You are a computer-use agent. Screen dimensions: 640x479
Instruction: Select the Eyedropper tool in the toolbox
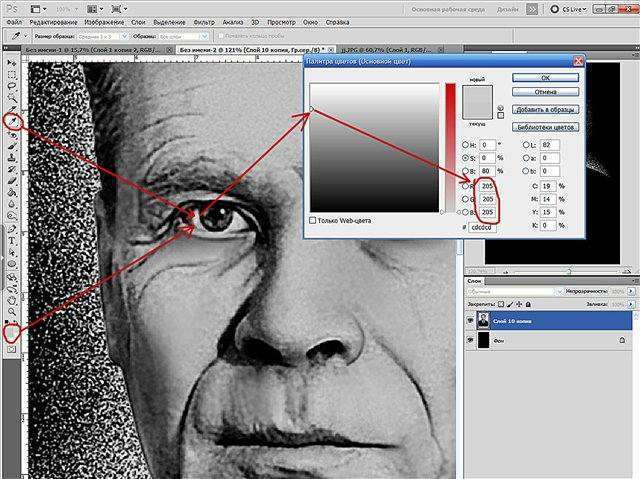pos(12,122)
